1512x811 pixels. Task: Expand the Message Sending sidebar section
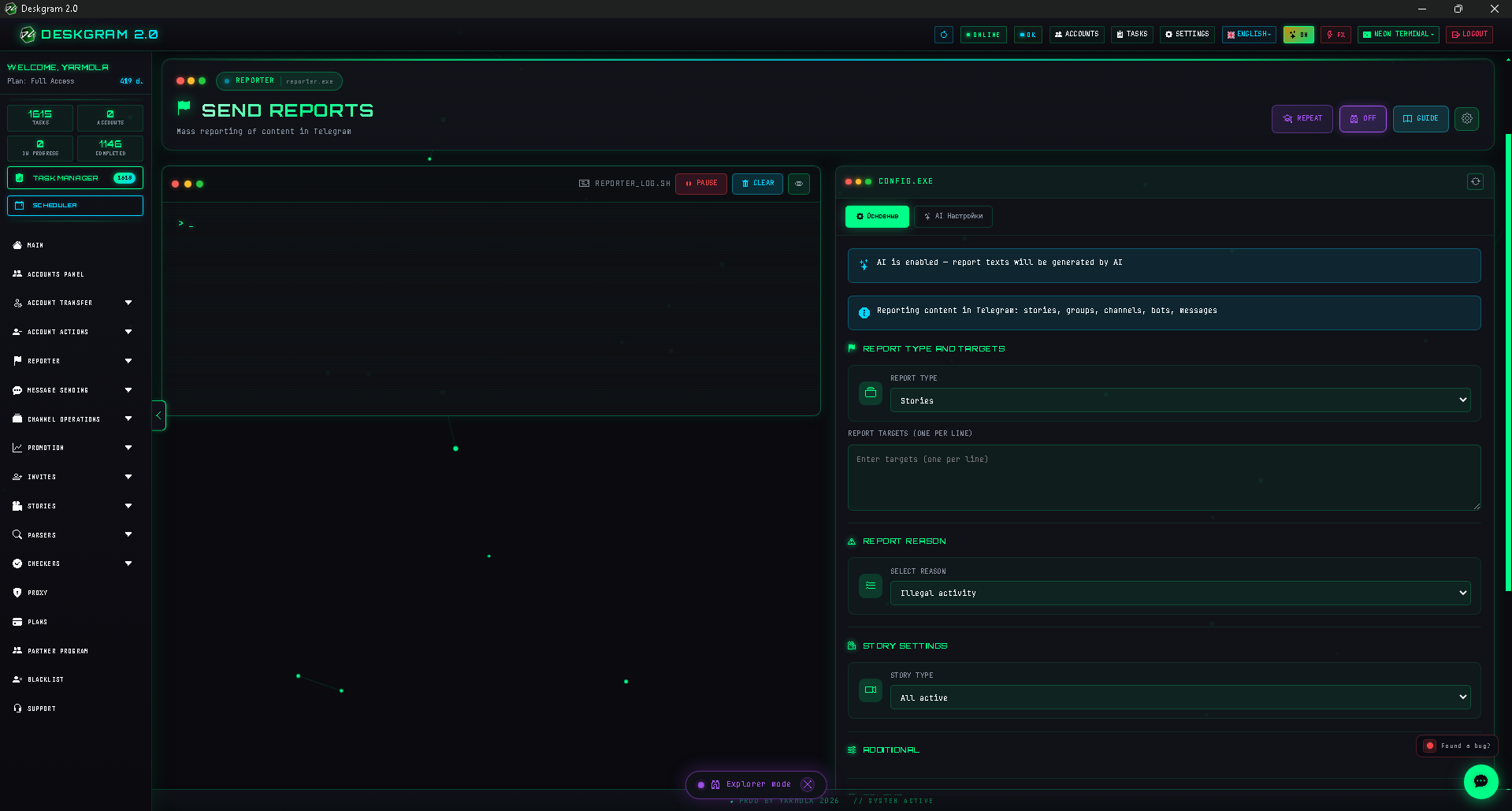point(76,390)
